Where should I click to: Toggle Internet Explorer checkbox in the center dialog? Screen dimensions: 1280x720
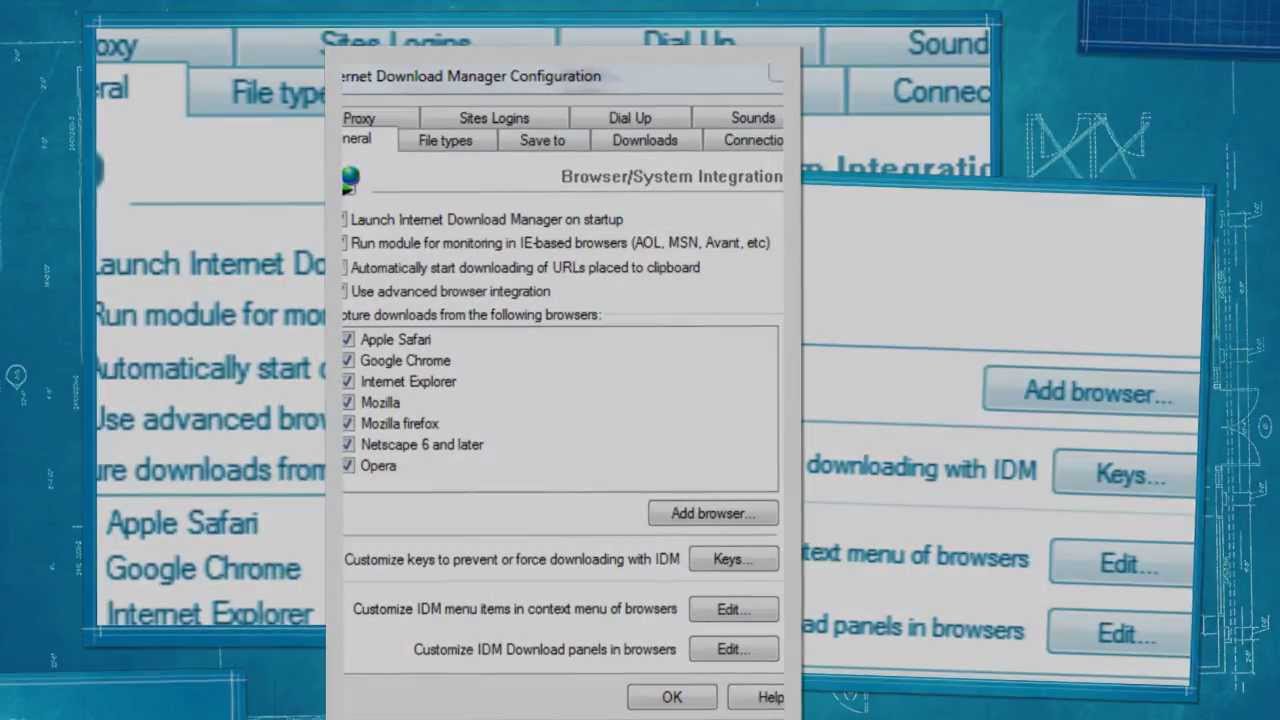point(348,381)
